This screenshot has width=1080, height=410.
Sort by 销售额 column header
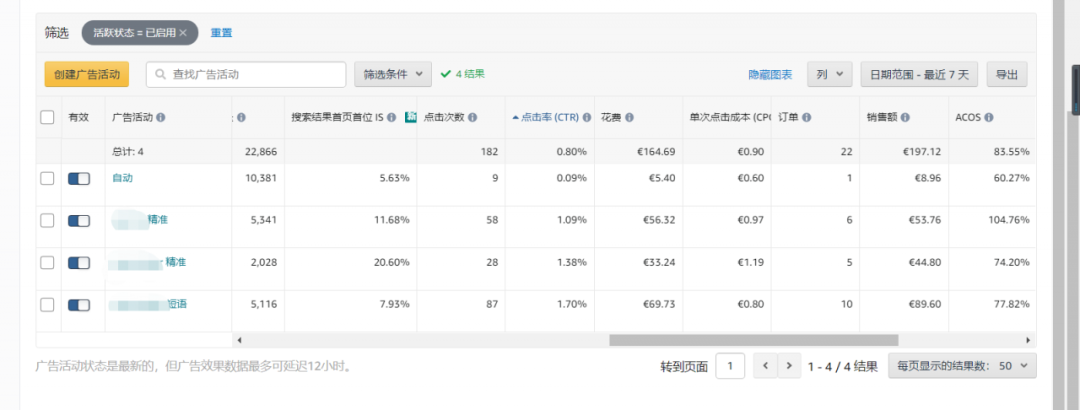tap(882, 118)
